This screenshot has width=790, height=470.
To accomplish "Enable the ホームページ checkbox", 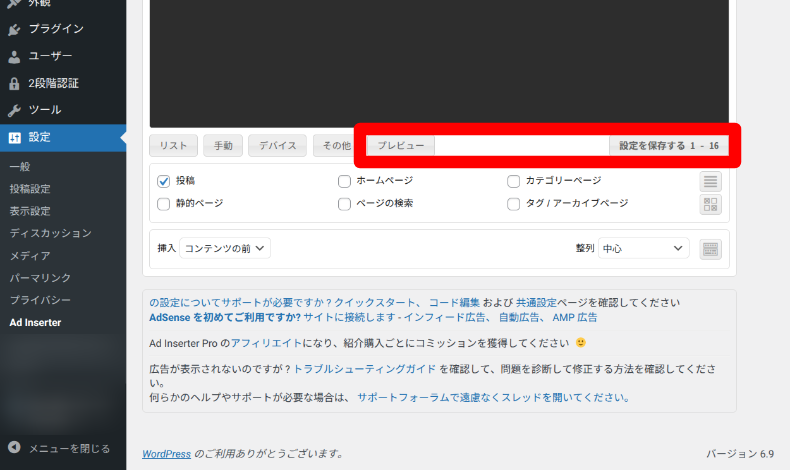I will point(344,181).
